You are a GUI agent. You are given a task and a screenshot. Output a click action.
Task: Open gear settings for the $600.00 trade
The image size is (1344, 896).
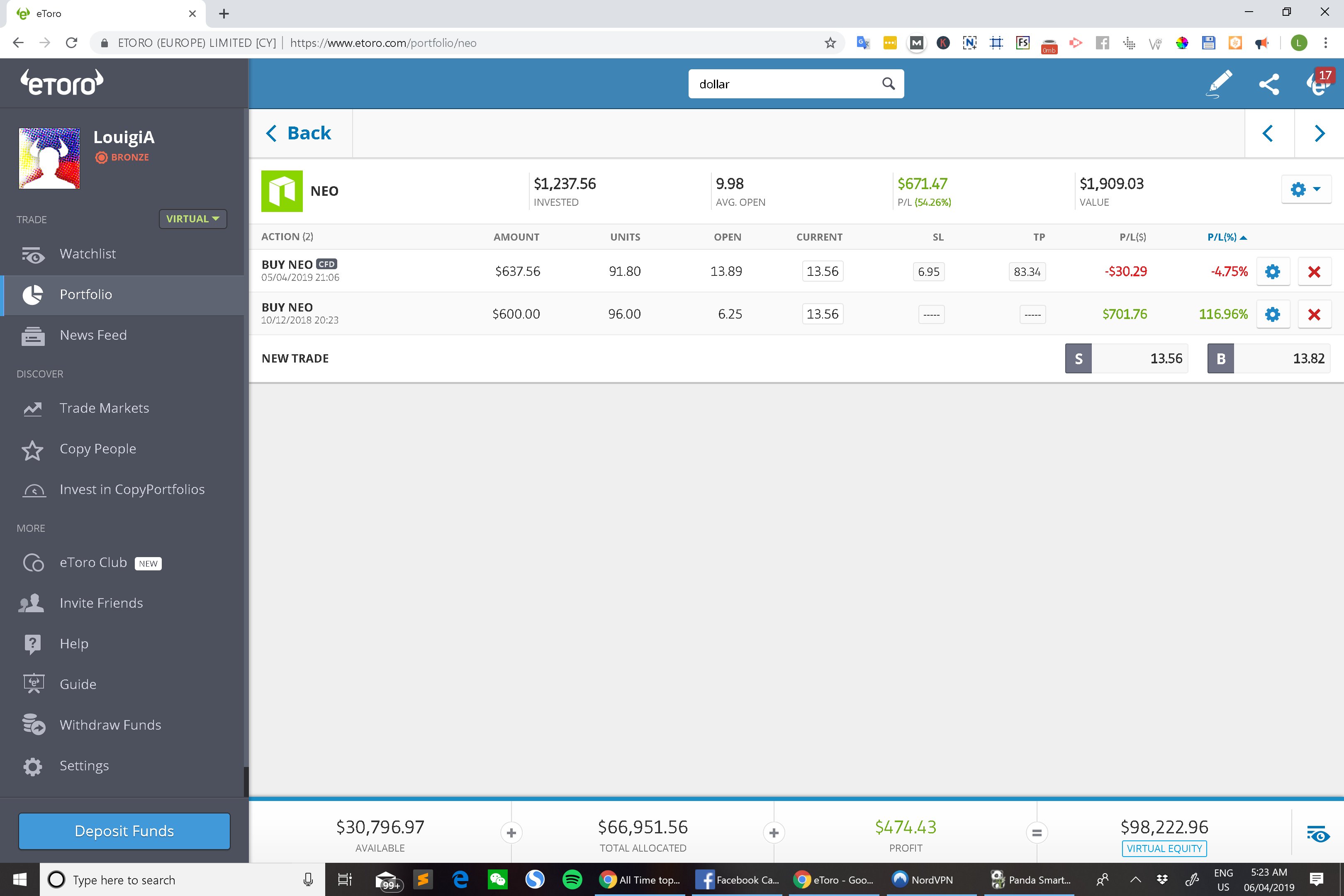click(1273, 314)
